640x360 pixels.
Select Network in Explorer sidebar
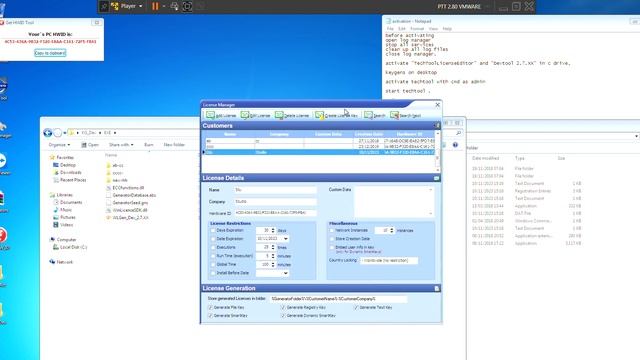[61, 262]
